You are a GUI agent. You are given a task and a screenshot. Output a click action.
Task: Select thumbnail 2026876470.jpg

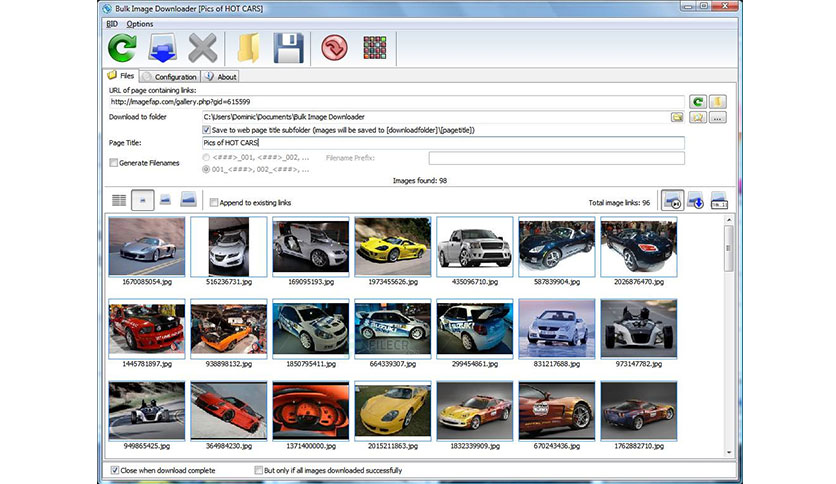(x=639, y=246)
